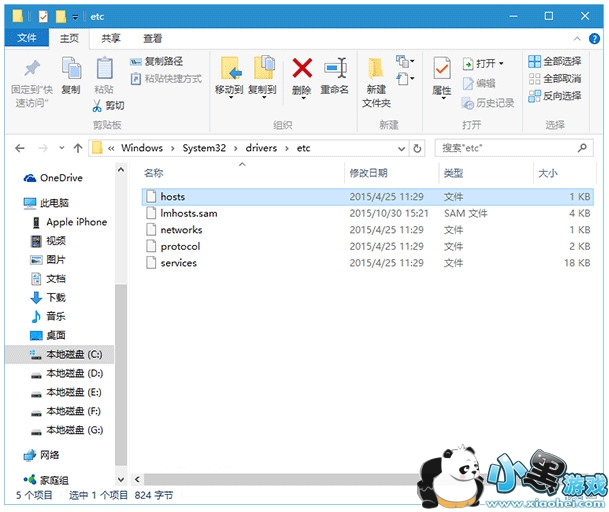Open the Music folder in sidebar
This screenshot has height=512, width=609.
[48, 316]
